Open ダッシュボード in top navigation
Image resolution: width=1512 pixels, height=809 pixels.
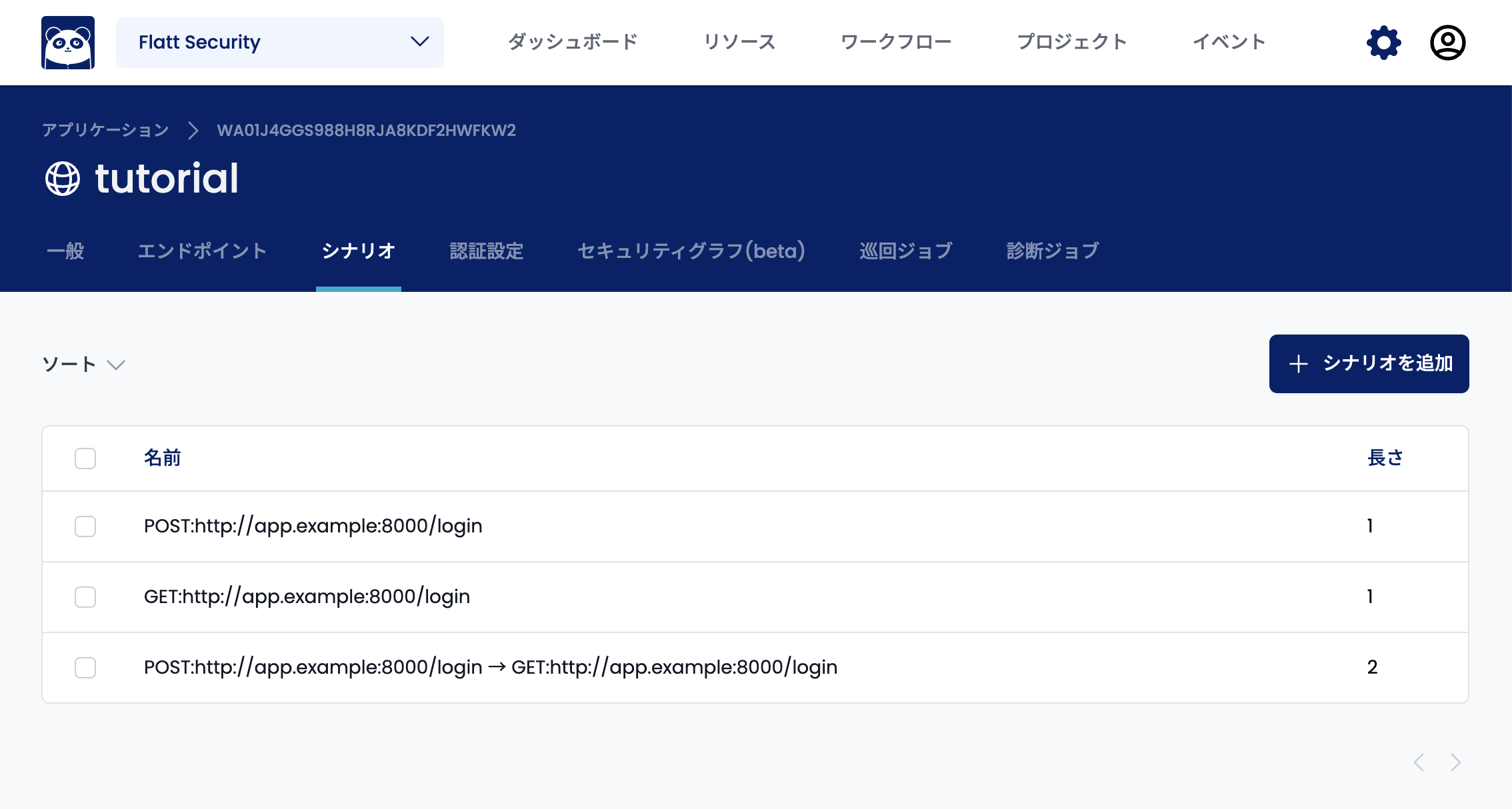573,42
